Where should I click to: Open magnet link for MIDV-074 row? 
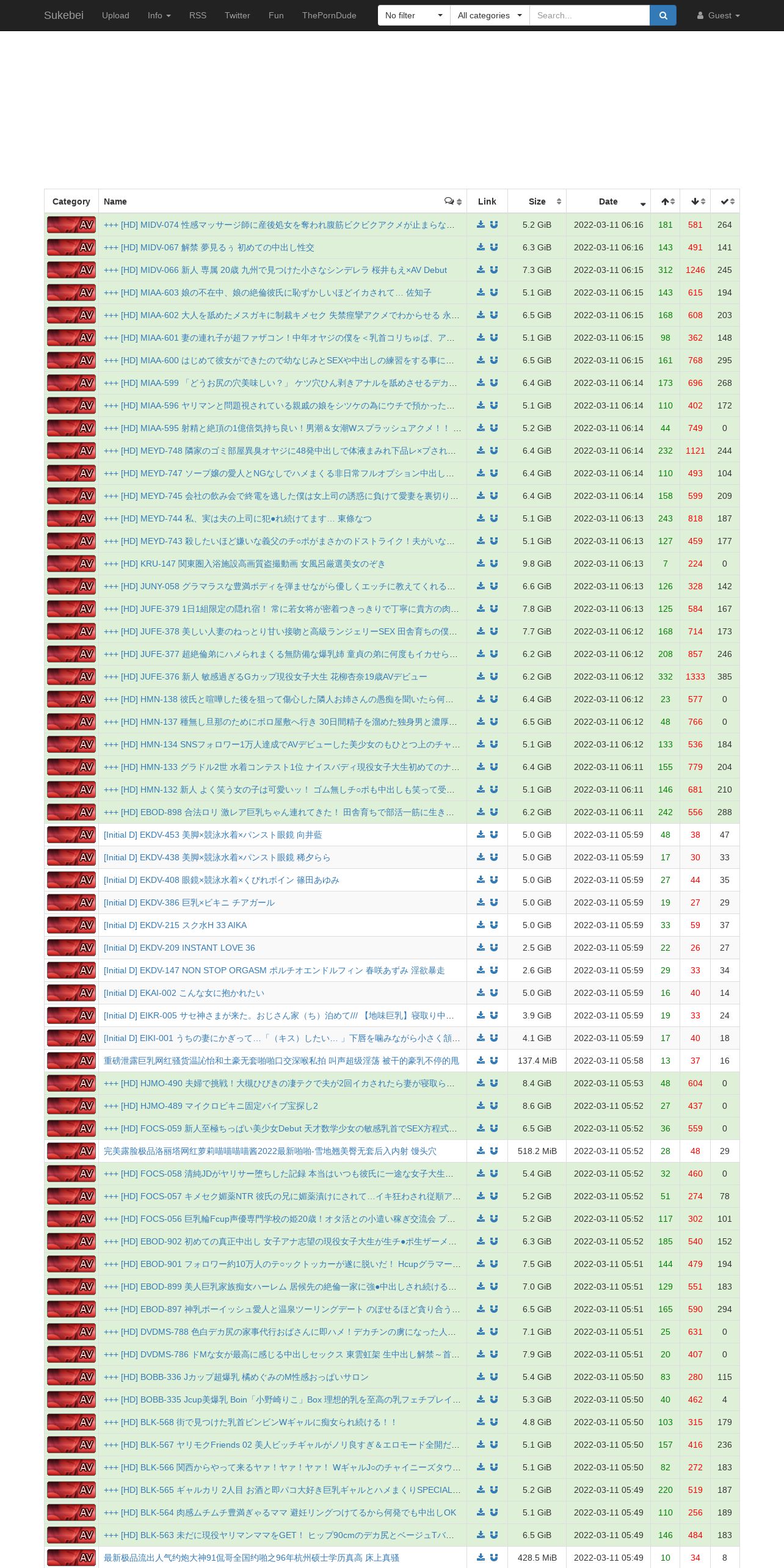494,225
